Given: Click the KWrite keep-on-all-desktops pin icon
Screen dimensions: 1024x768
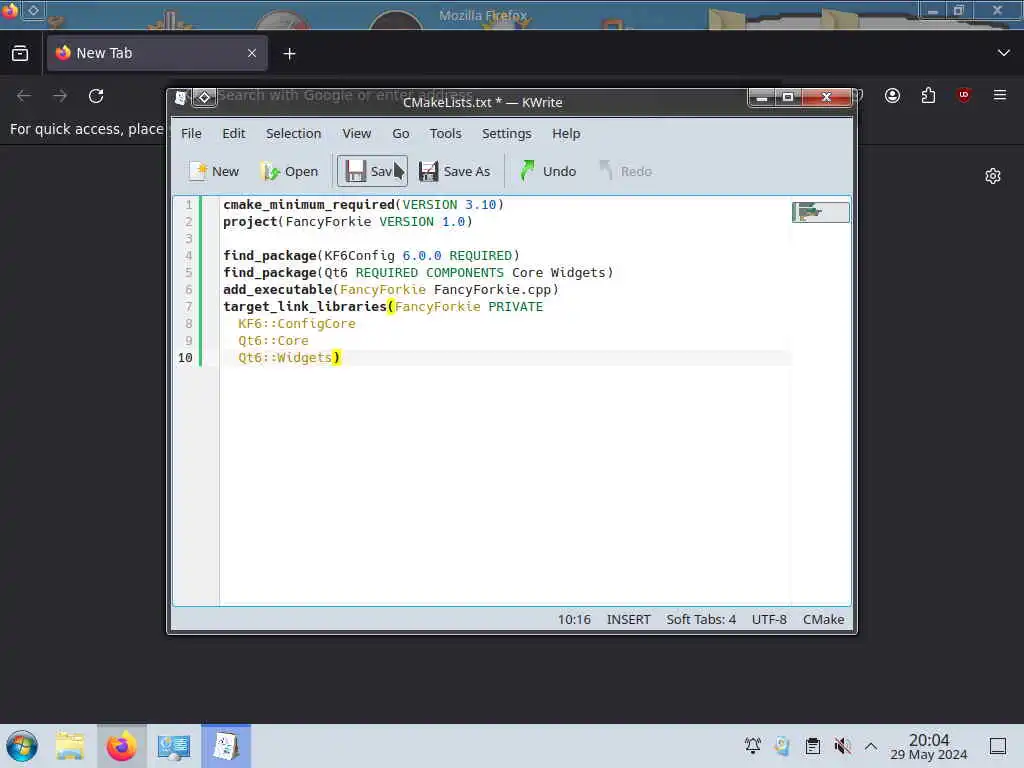Looking at the screenshot, I should point(204,98).
